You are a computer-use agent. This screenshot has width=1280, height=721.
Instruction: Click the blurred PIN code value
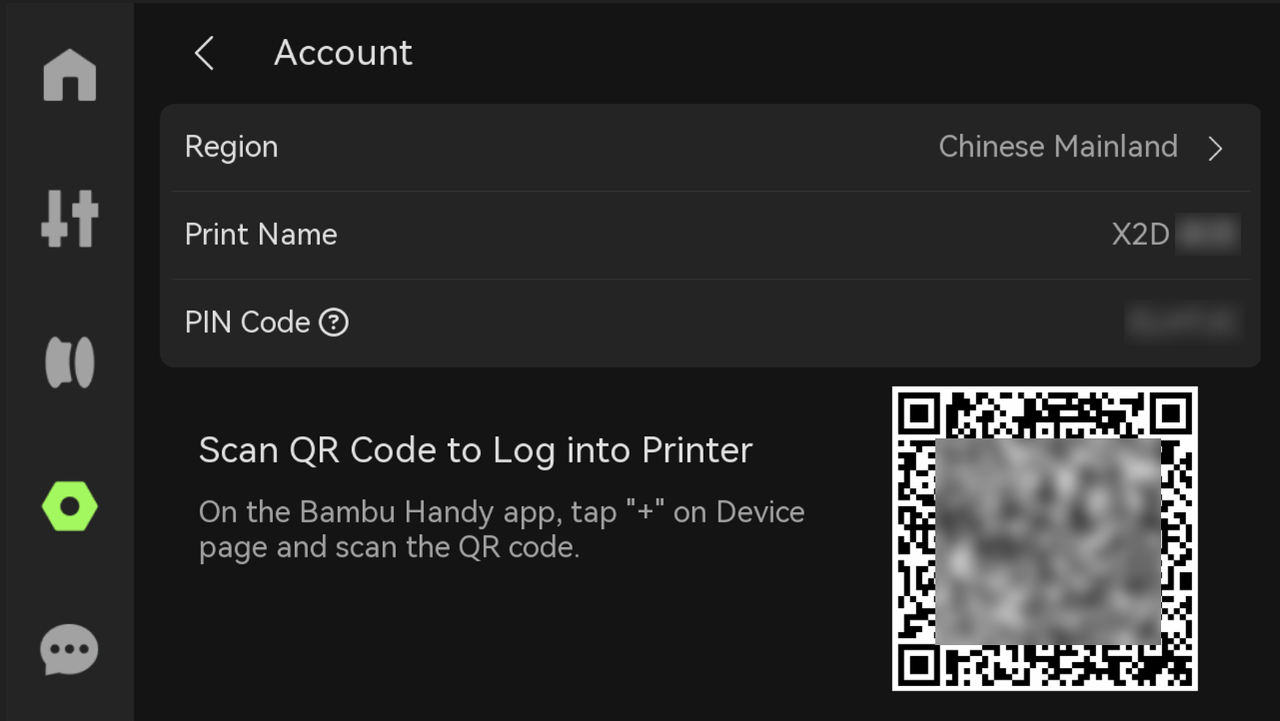click(1184, 322)
